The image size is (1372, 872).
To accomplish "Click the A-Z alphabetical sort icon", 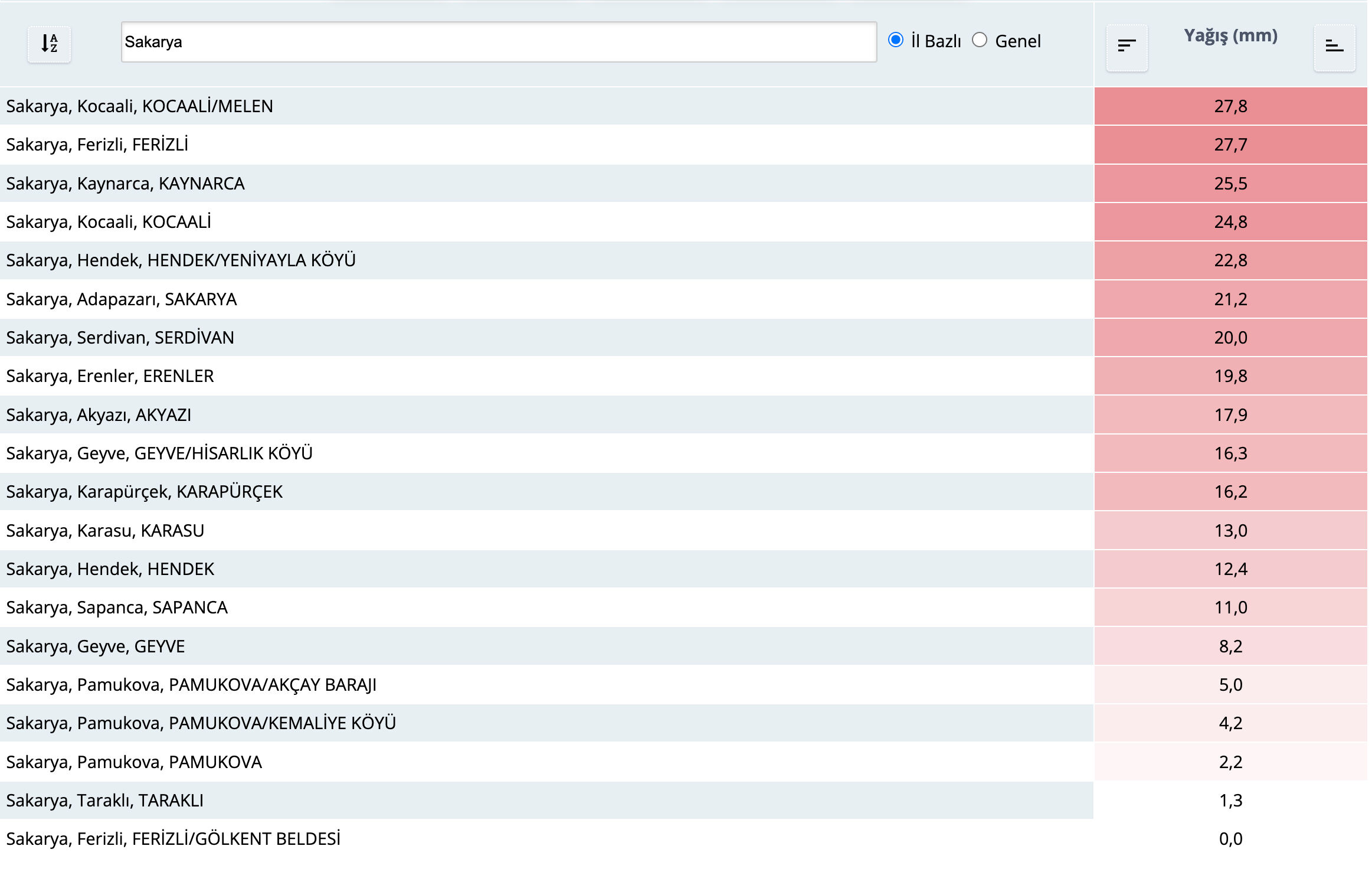I will 49,44.
